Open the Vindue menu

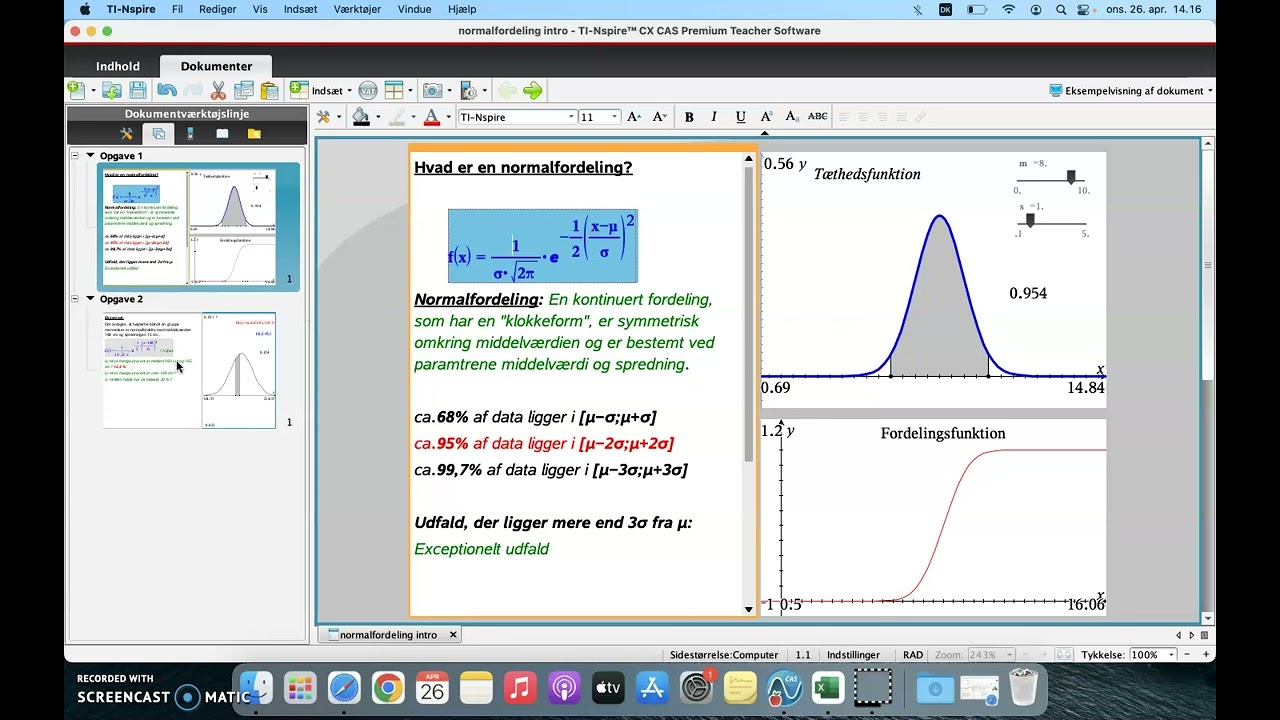pyautogui.click(x=415, y=9)
